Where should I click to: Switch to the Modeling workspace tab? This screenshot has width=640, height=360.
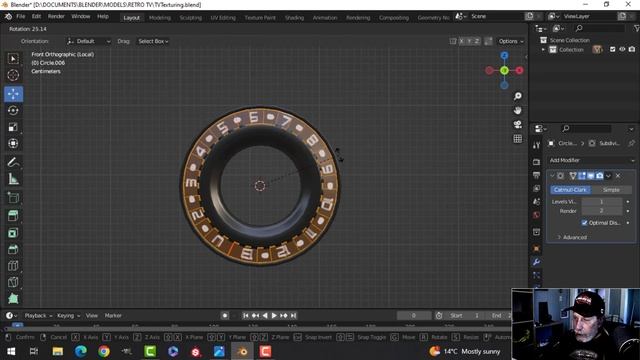coord(160,18)
